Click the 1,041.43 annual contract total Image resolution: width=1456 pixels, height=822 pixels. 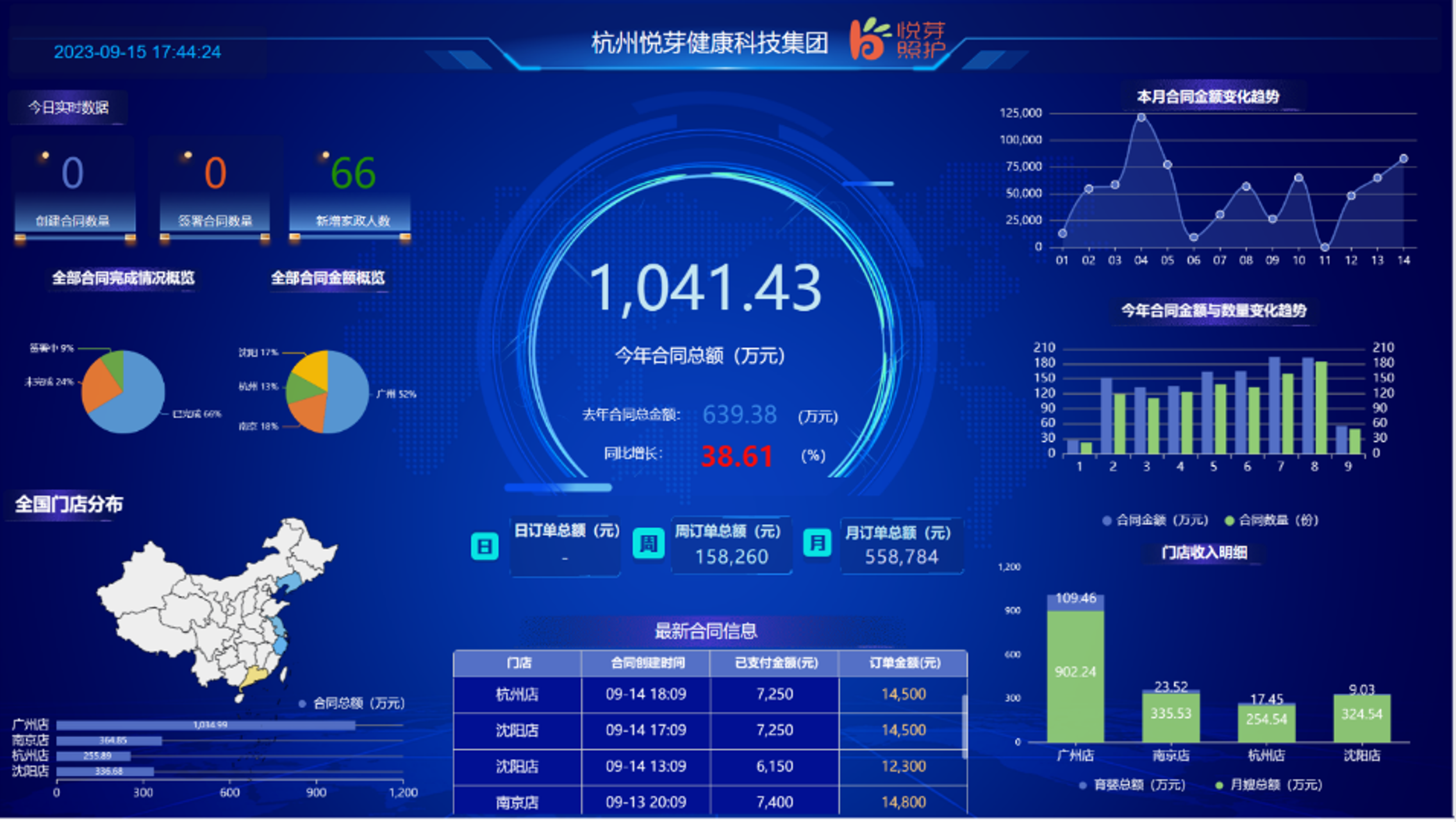[x=705, y=288]
